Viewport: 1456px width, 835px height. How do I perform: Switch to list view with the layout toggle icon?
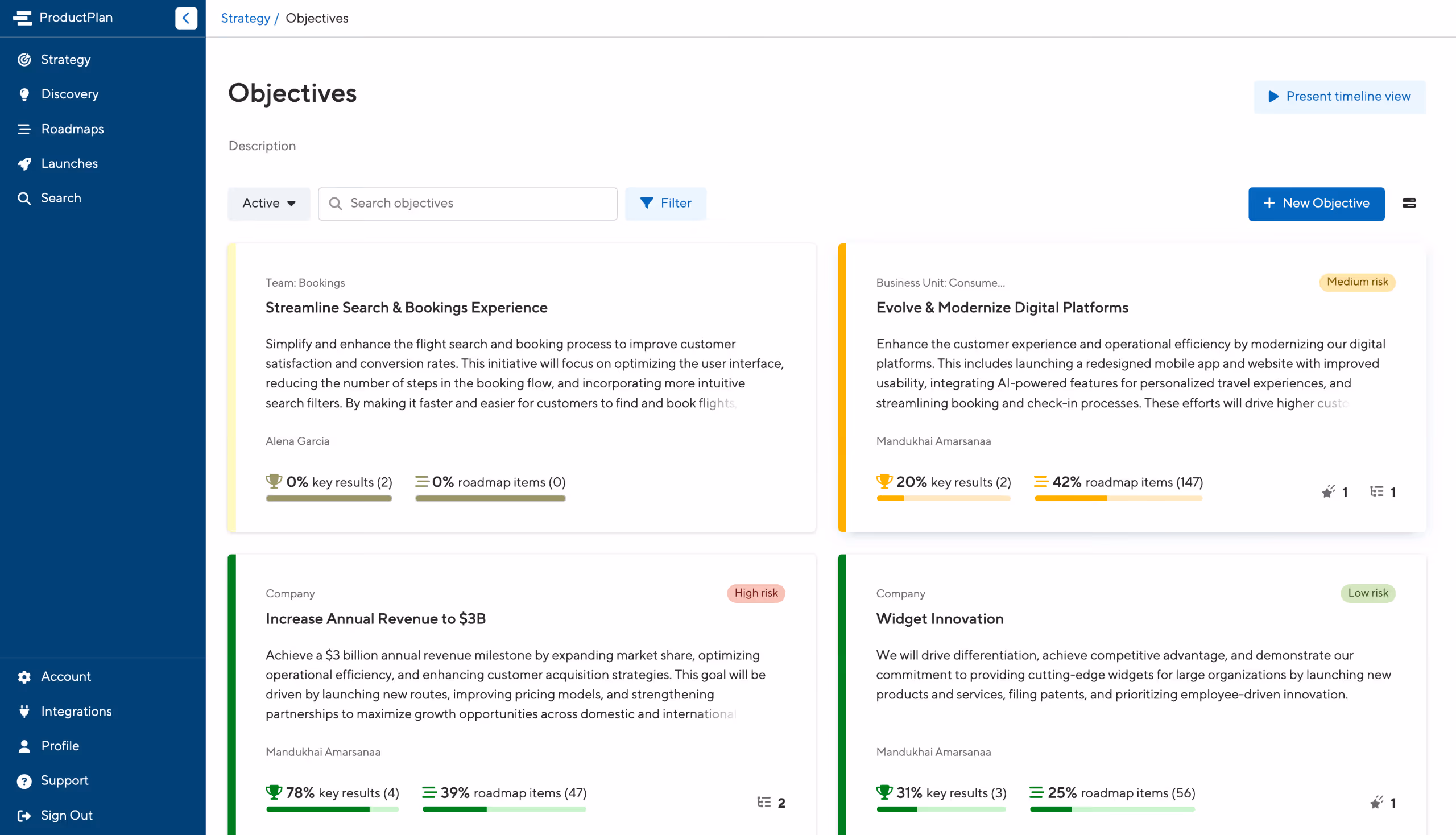[1409, 204]
